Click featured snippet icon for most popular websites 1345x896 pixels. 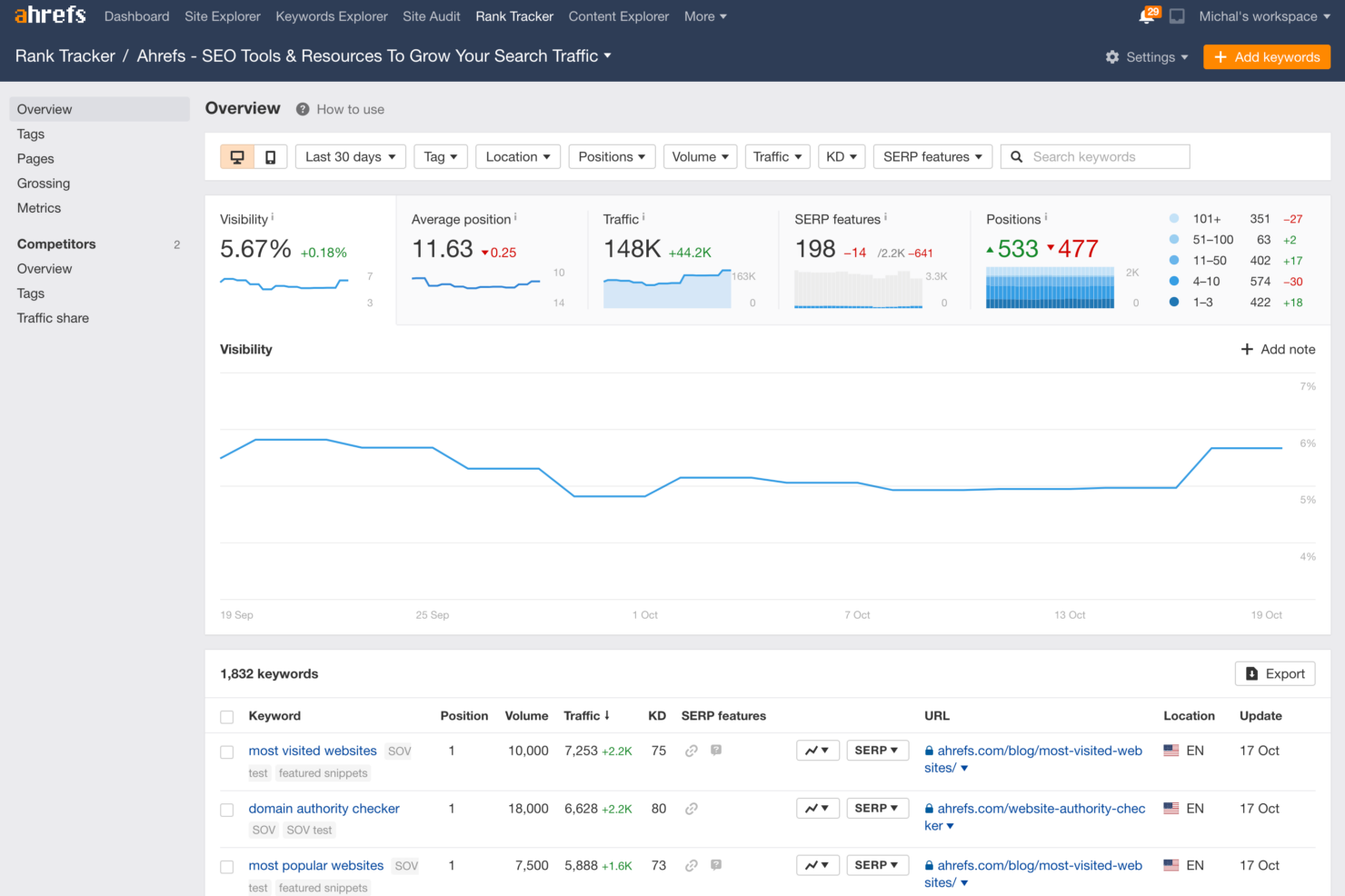coord(716,865)
